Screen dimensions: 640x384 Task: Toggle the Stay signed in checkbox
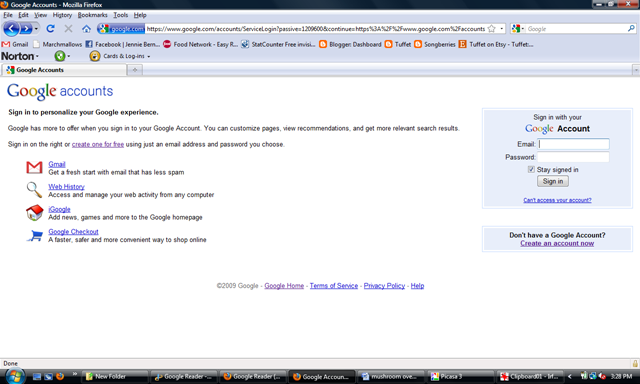[531, 169]
